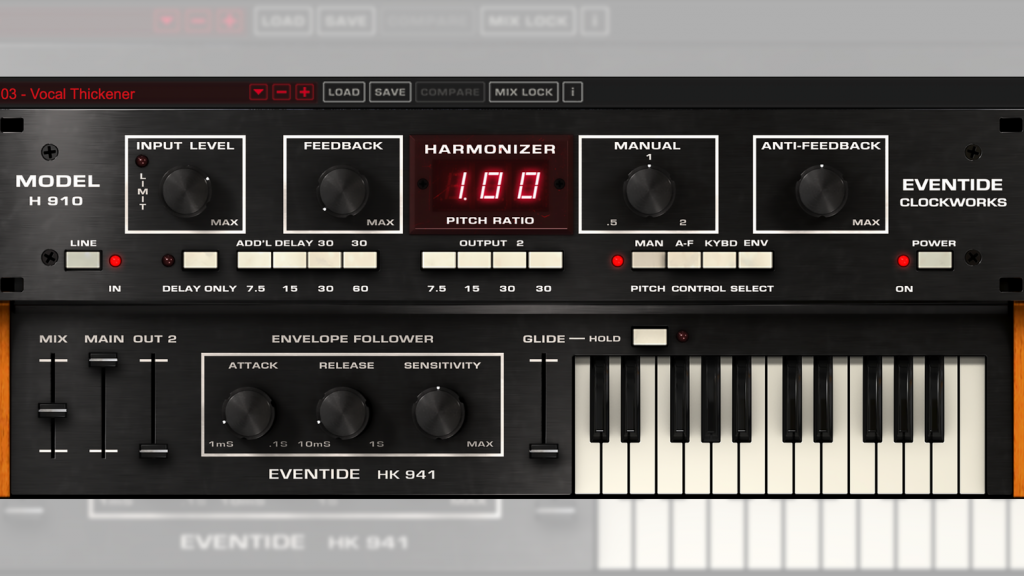This screenshot has width=1024, height=576.
Task: Open the preset list dropdown arrow
Action: [259, 92]
